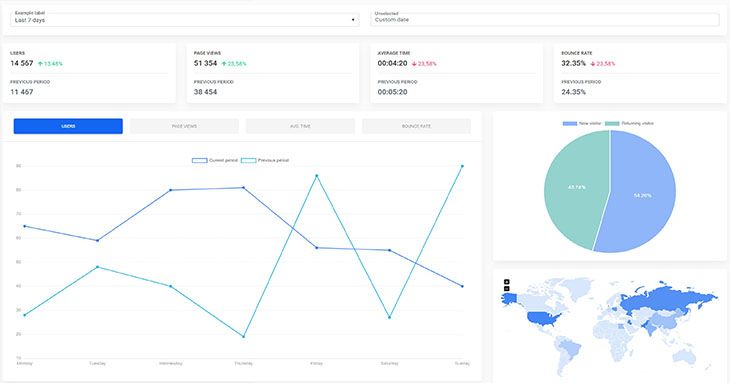Screen dimensions: 730x383
Task: Select the Users chart tab
Action: tap(68, 126)
